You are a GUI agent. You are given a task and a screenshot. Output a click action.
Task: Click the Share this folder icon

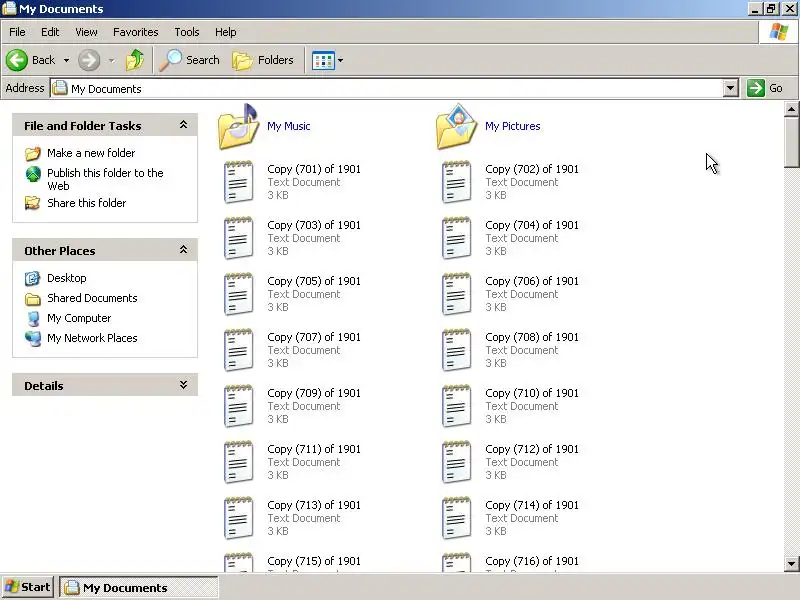(33, 203)
